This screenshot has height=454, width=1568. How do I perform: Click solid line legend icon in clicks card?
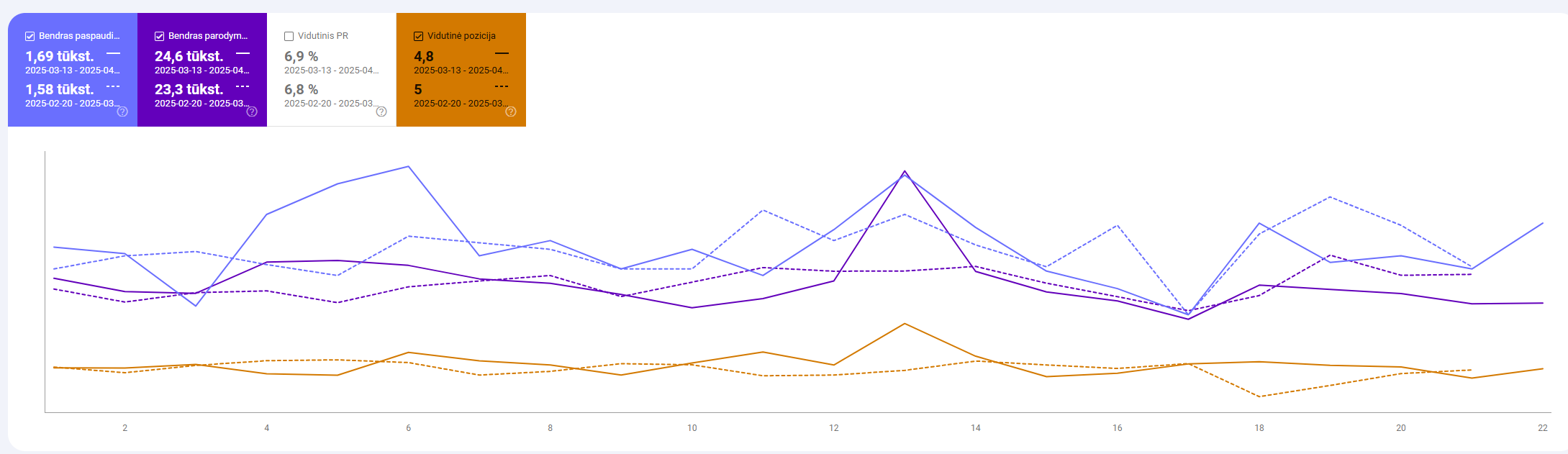pos(113,53)
